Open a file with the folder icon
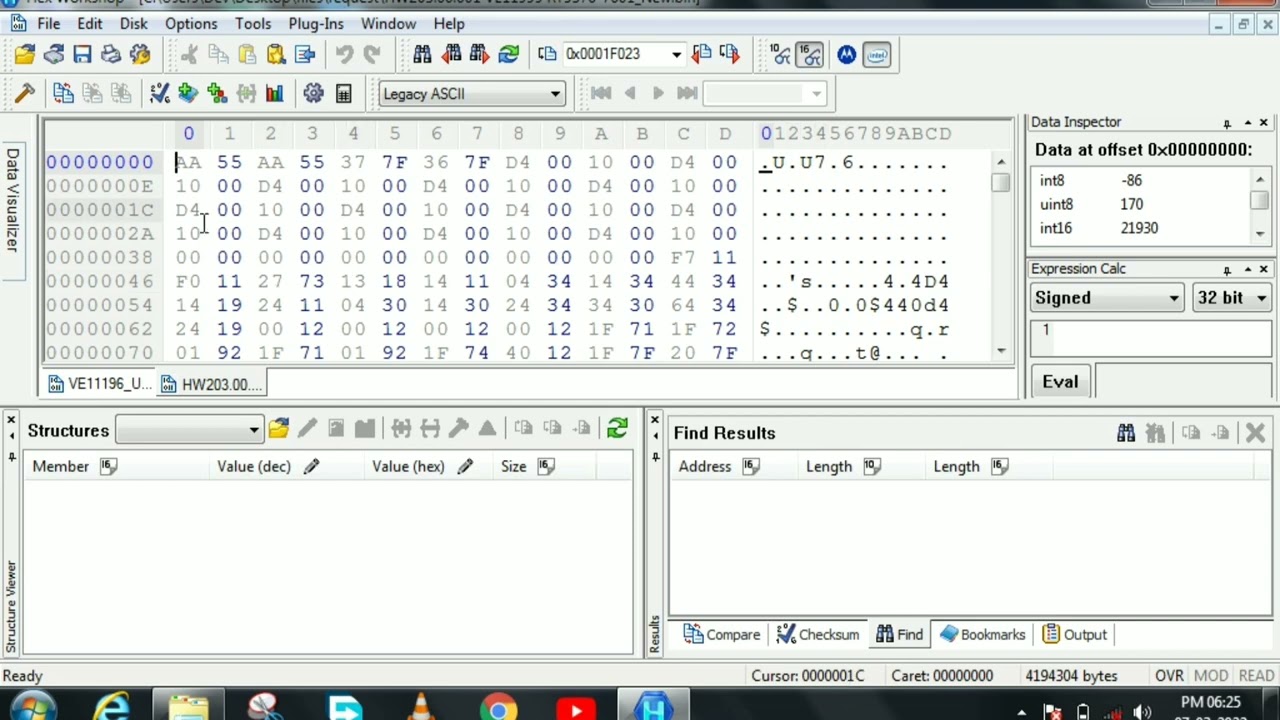 point(24,54)
